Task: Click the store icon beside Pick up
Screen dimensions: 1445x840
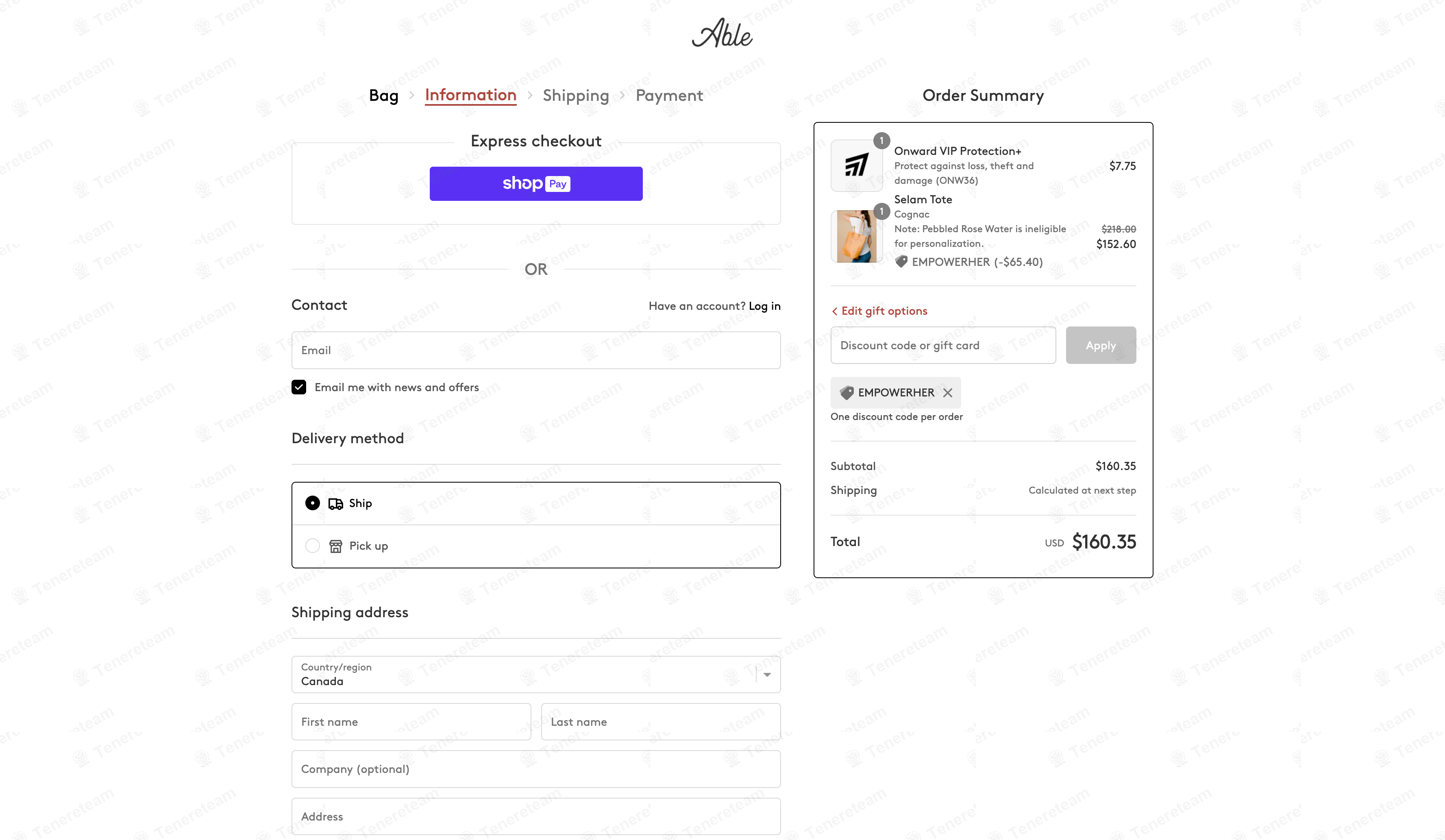Action: 335,546
